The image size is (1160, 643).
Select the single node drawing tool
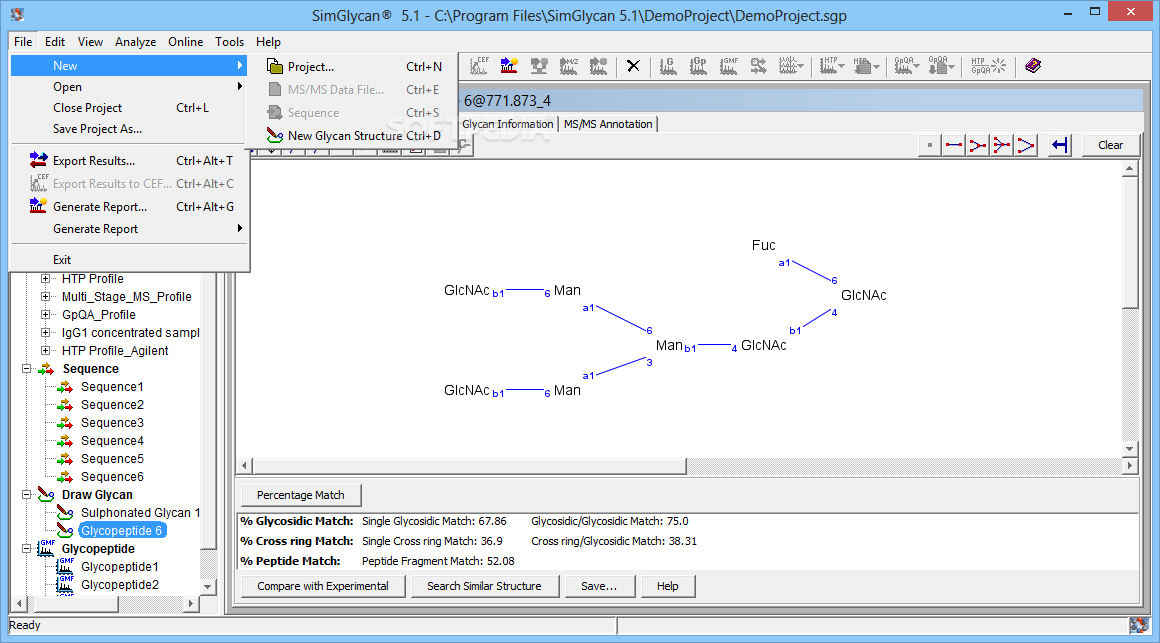point(930,145)
